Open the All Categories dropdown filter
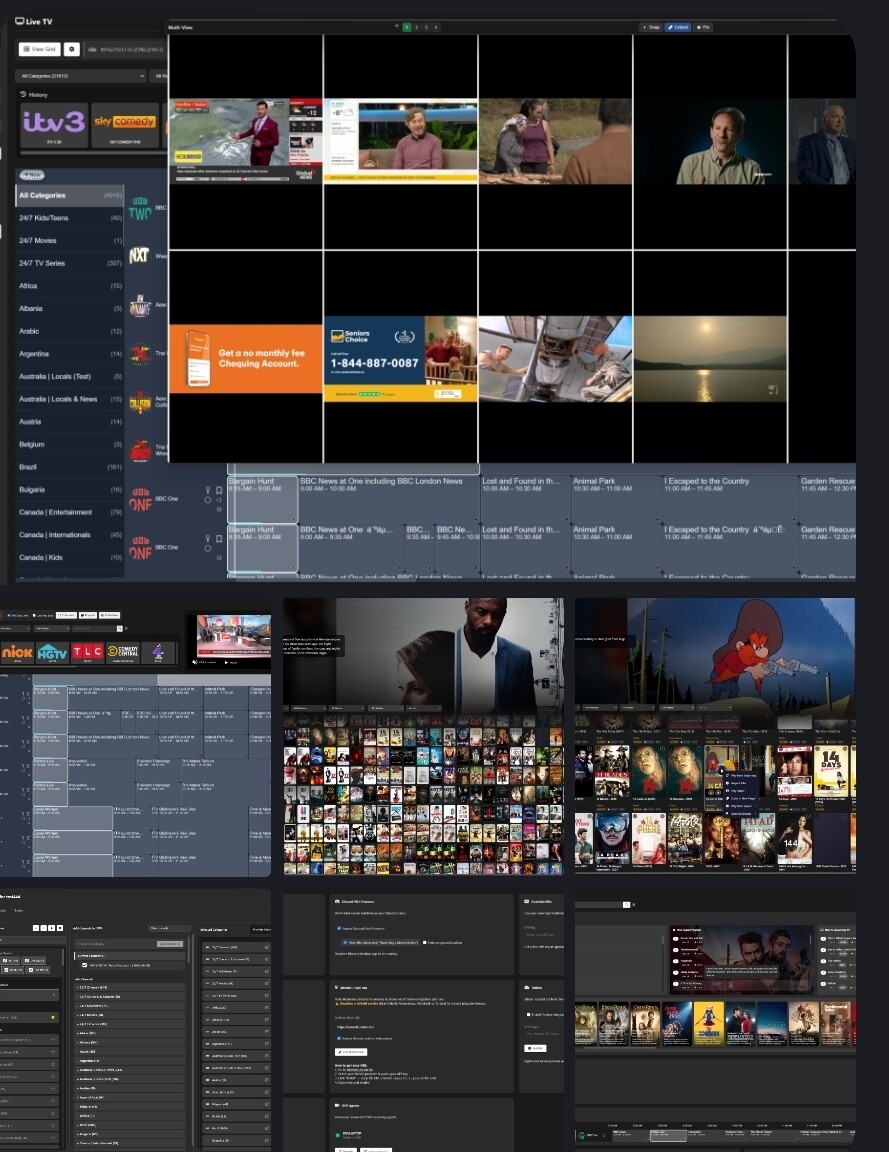889x1152 pixels. pyautogui.click(x=80, y=76)
